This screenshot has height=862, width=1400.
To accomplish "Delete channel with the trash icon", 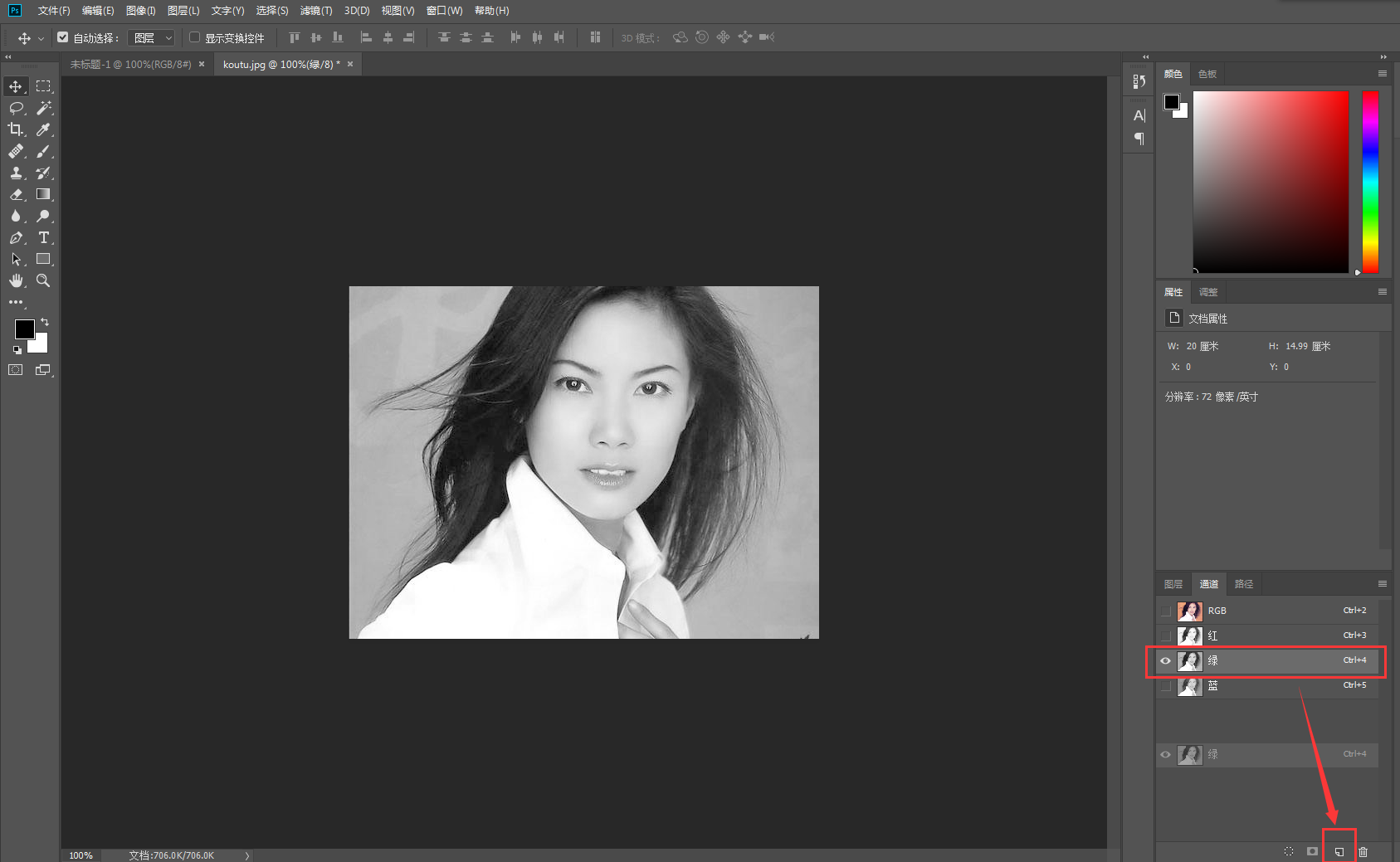I will [x=1363, y=852].
